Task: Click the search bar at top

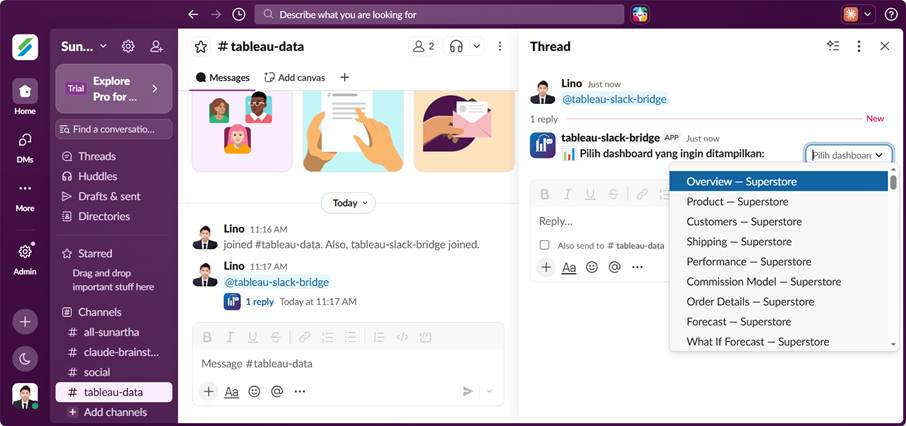Action: tap(439, 14)
